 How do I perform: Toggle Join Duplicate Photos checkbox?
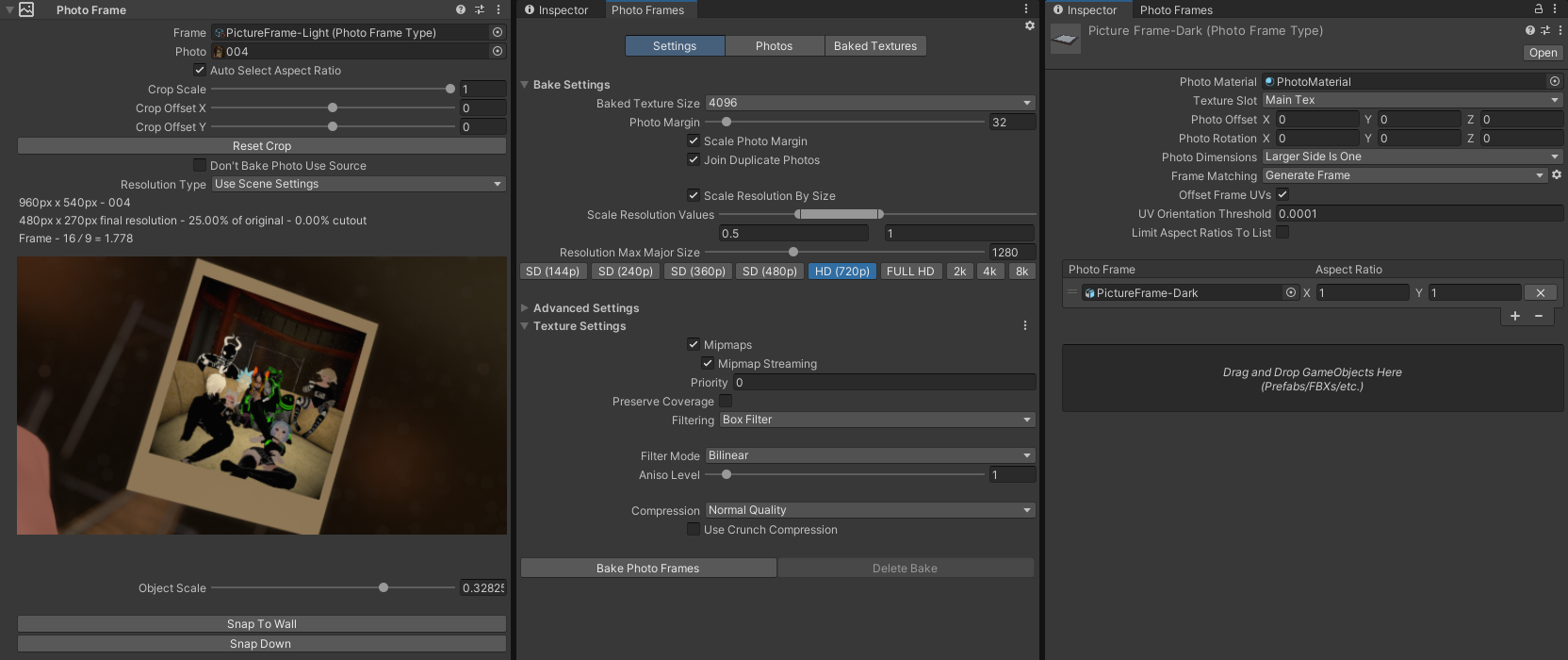[694, 159]
